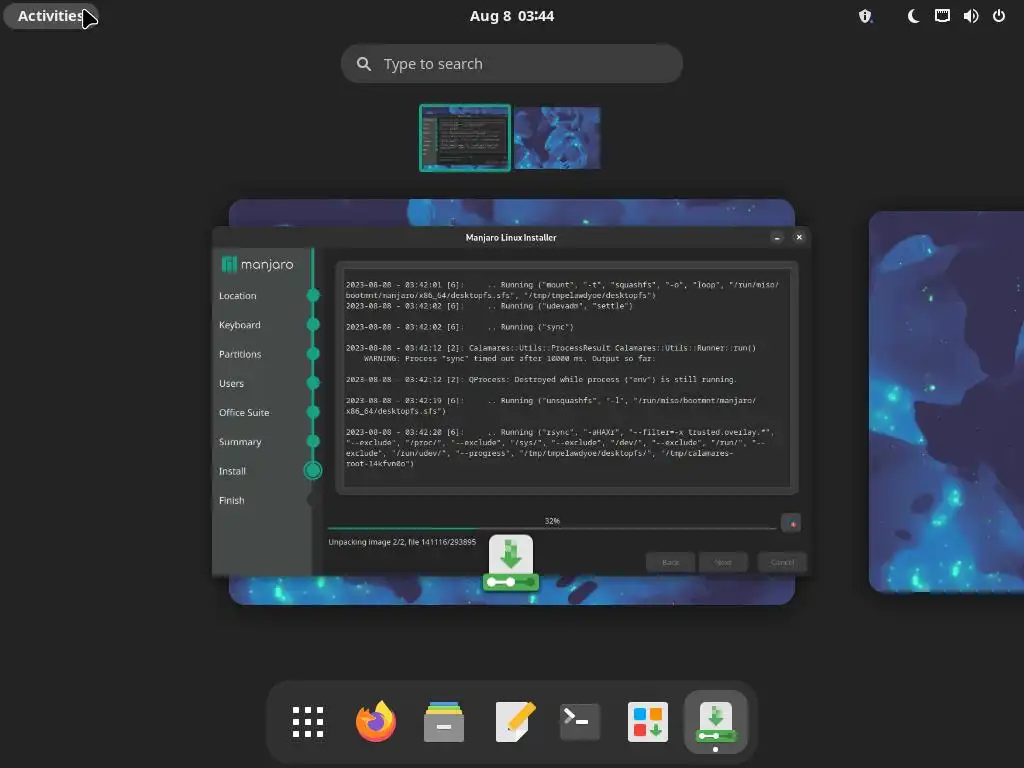The height and width of the screenshot is (768, 1024).
Task: Click the Back button in installer
Action: tap(670, 562)
